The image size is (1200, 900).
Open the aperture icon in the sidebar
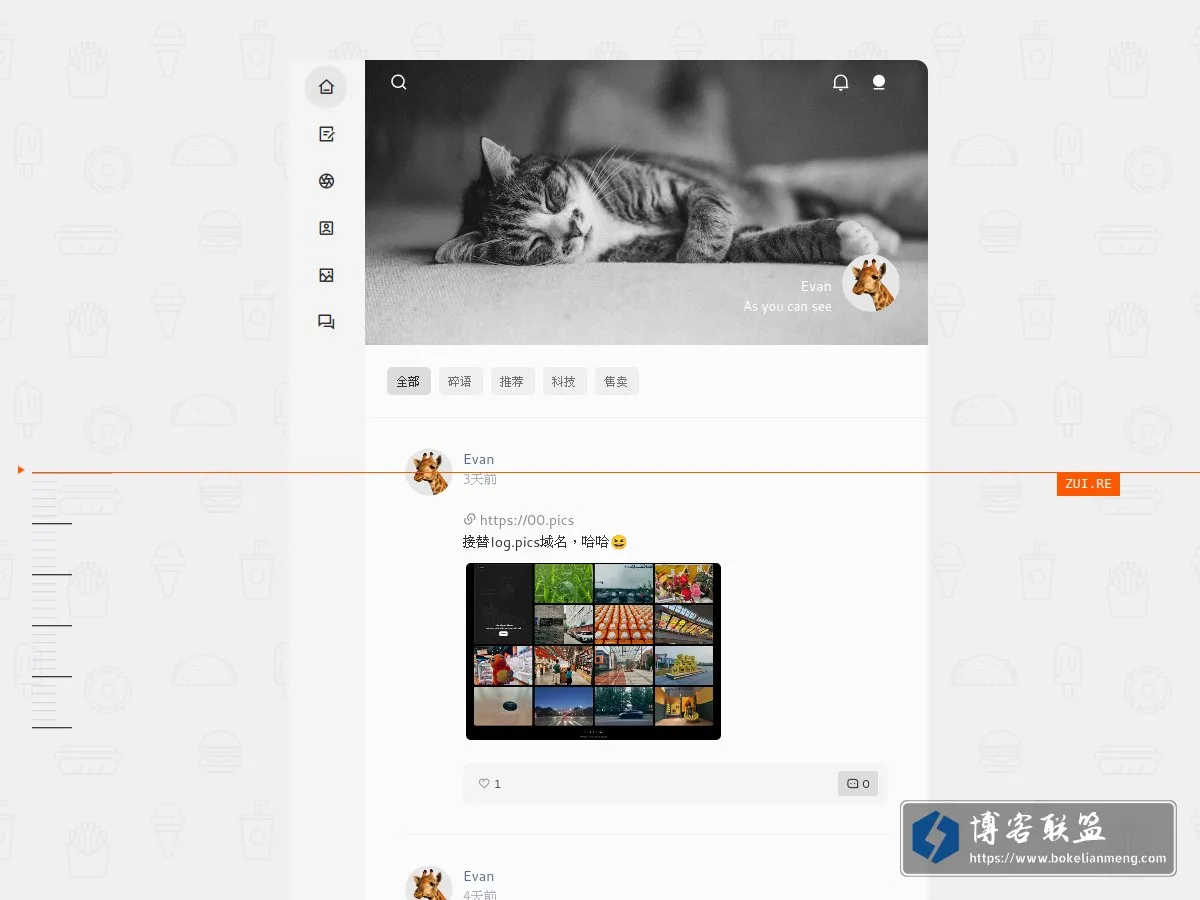(x=326, y=181)
